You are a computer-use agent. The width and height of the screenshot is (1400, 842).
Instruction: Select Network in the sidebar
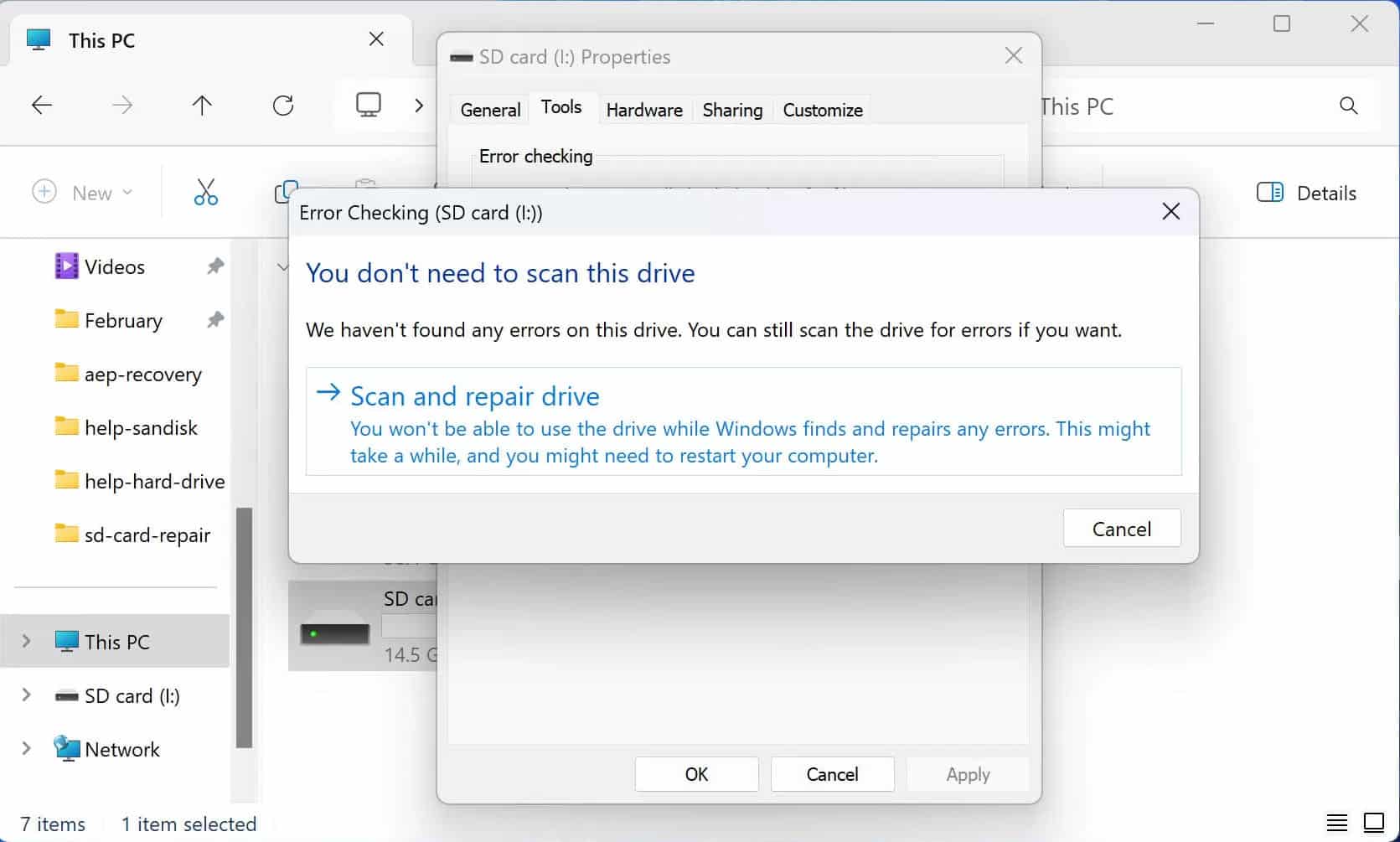point(107,749)
